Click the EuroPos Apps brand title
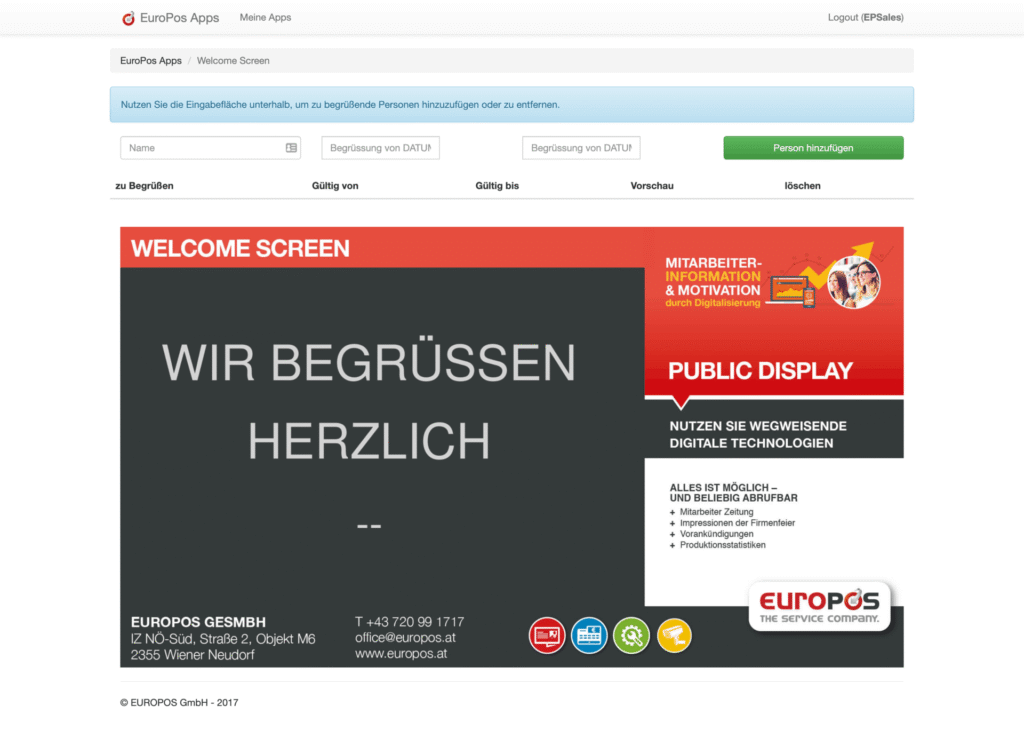 pos(180,18)
